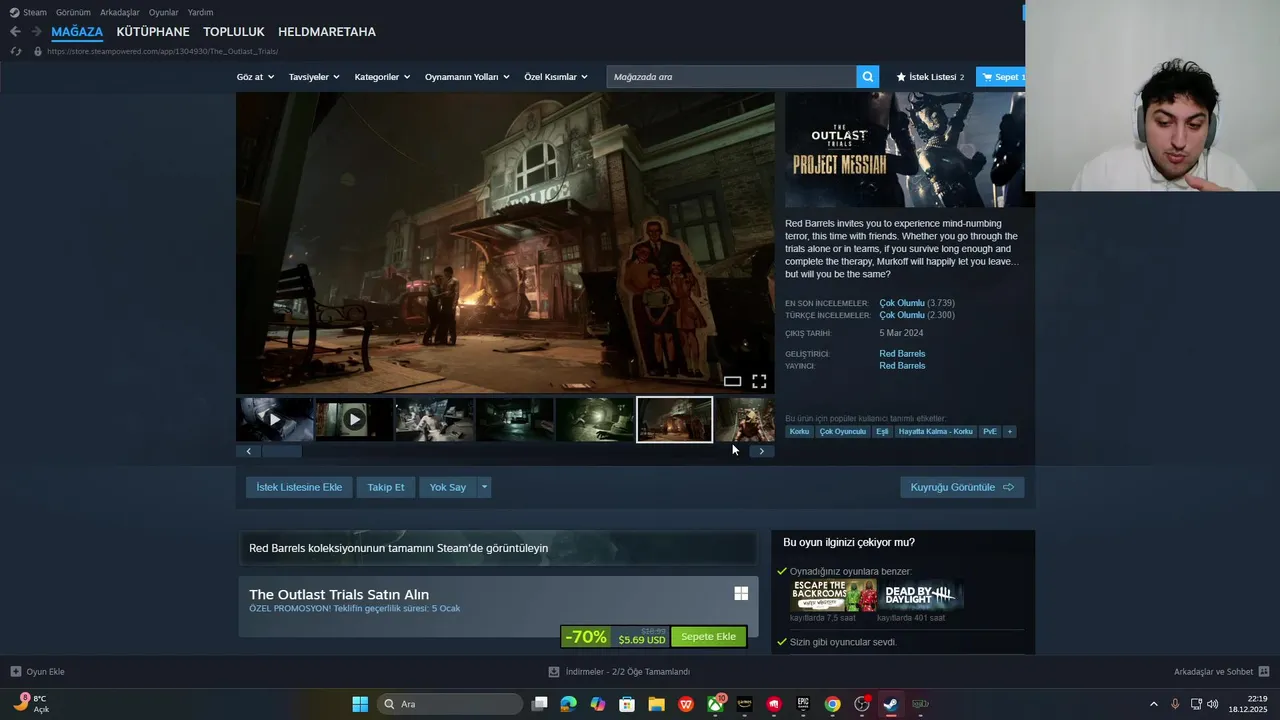Open Red Barrels publisher link
Viewport: 1280px width, 720px height.
click(x=902, y=366)
